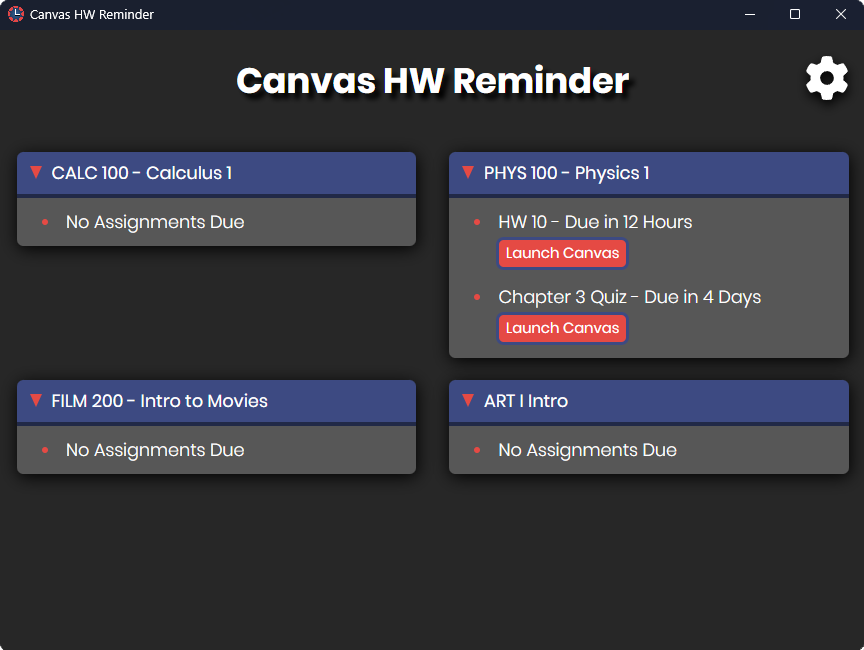
Task: Collapse the CALC 100 course triangle
Action: [x=36, y=173]
